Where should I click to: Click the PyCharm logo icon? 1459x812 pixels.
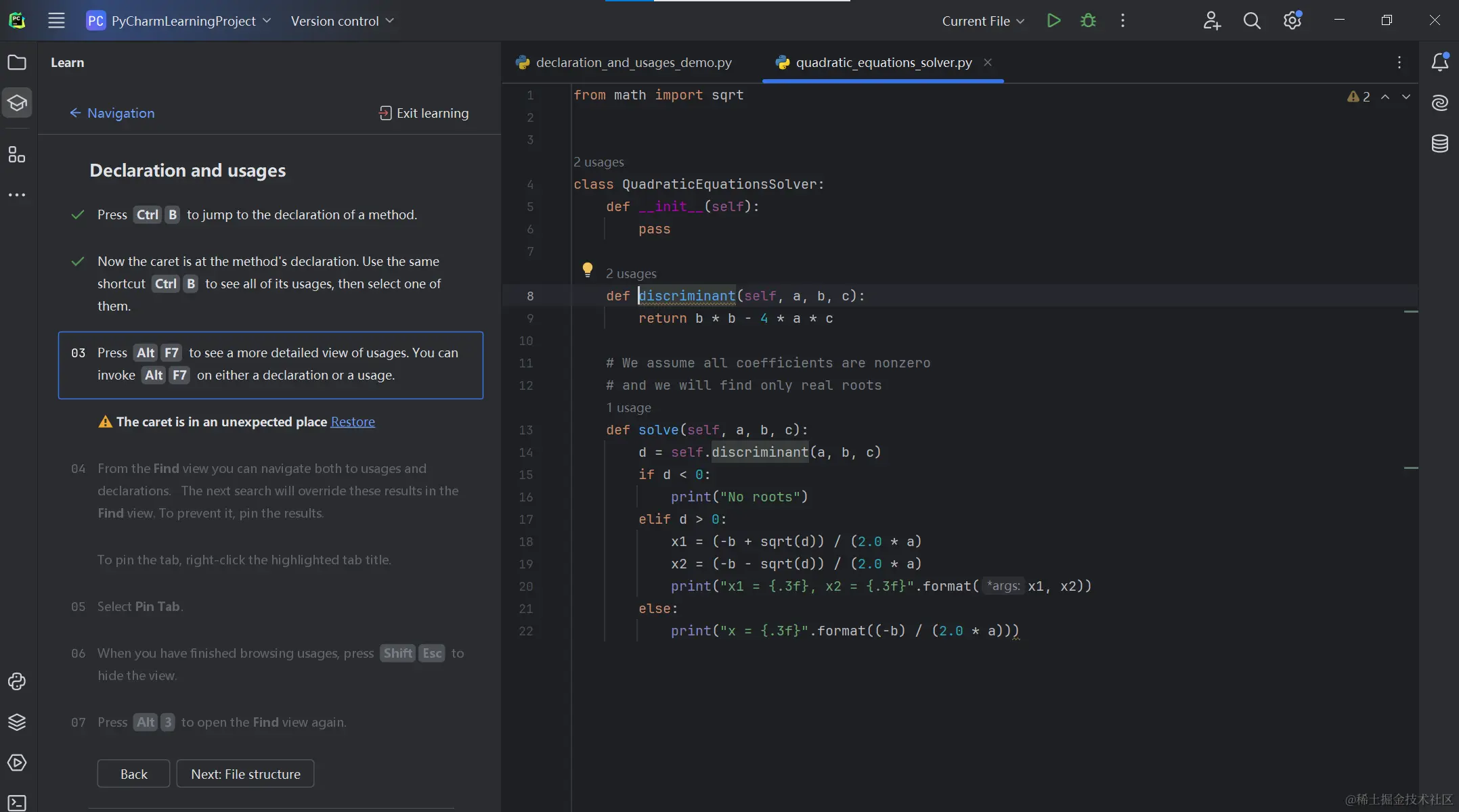(17, 20)
